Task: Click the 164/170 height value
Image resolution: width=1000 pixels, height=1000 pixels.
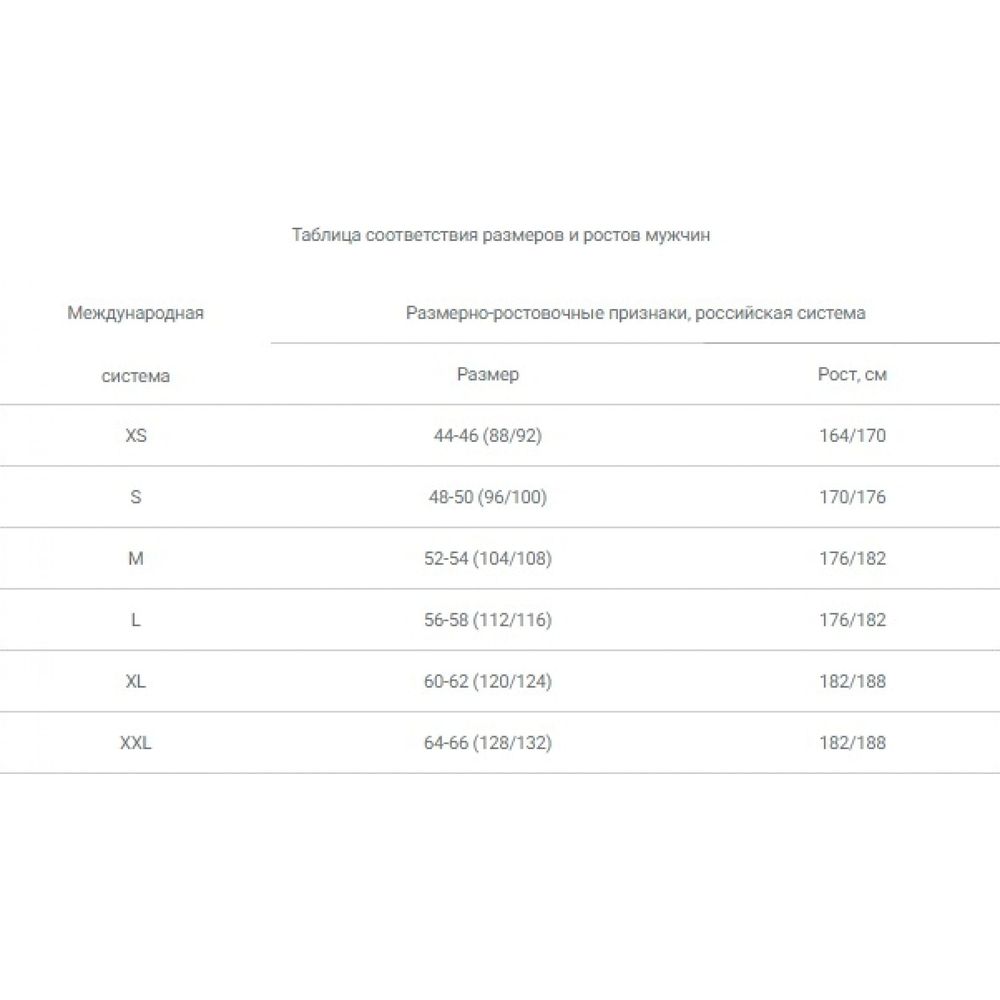Action: tap(852, 436)
